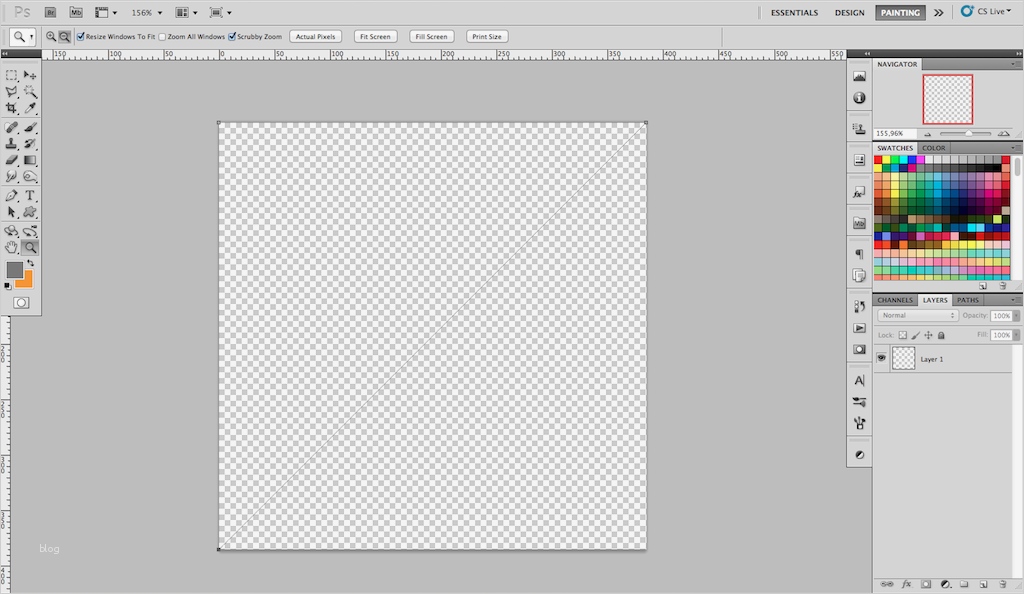Select the Eyedropper tool
This screenshot has height=594, width=1024.
(x=30, y=108)
